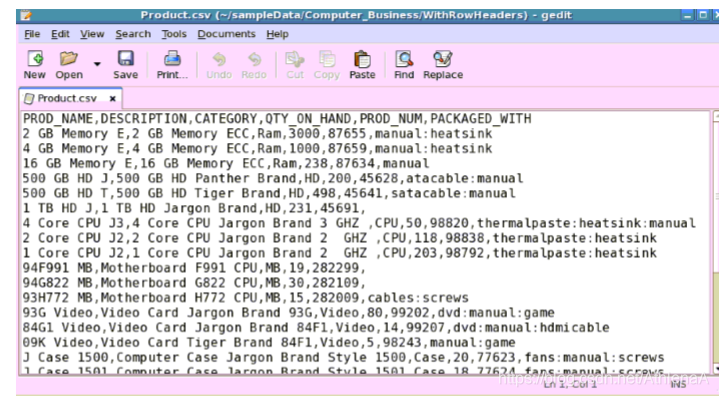This screenshot has width=719, height=397.
Task: Open the Tools menu
Action: [174, 34]
